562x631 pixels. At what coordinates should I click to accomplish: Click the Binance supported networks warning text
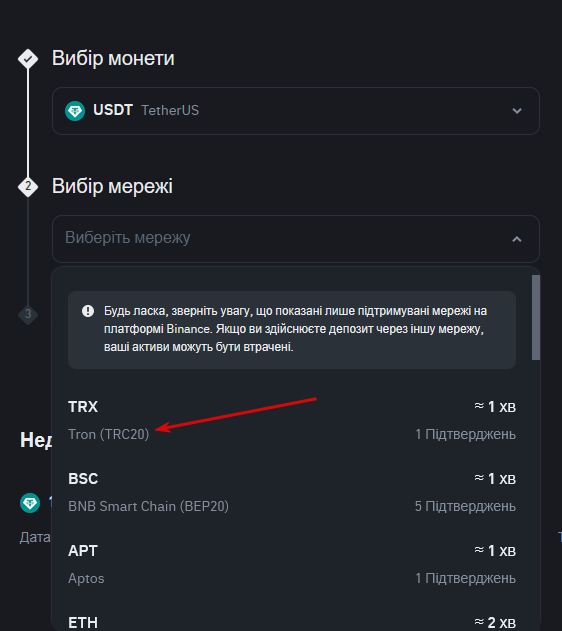tap(296, 329)
